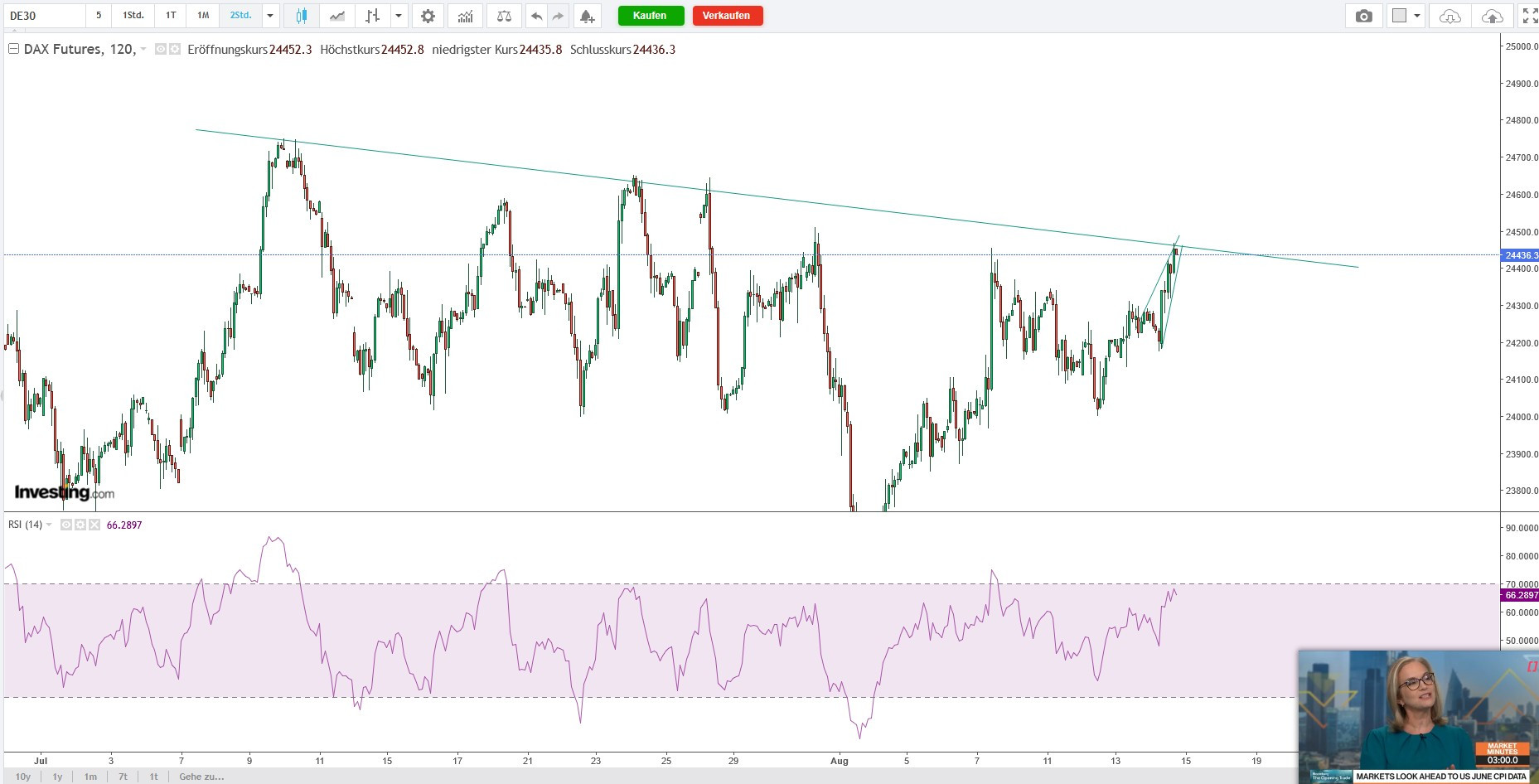Click the compare scales icon
The image size is (1539, 784).
click(x=504, y=16)
